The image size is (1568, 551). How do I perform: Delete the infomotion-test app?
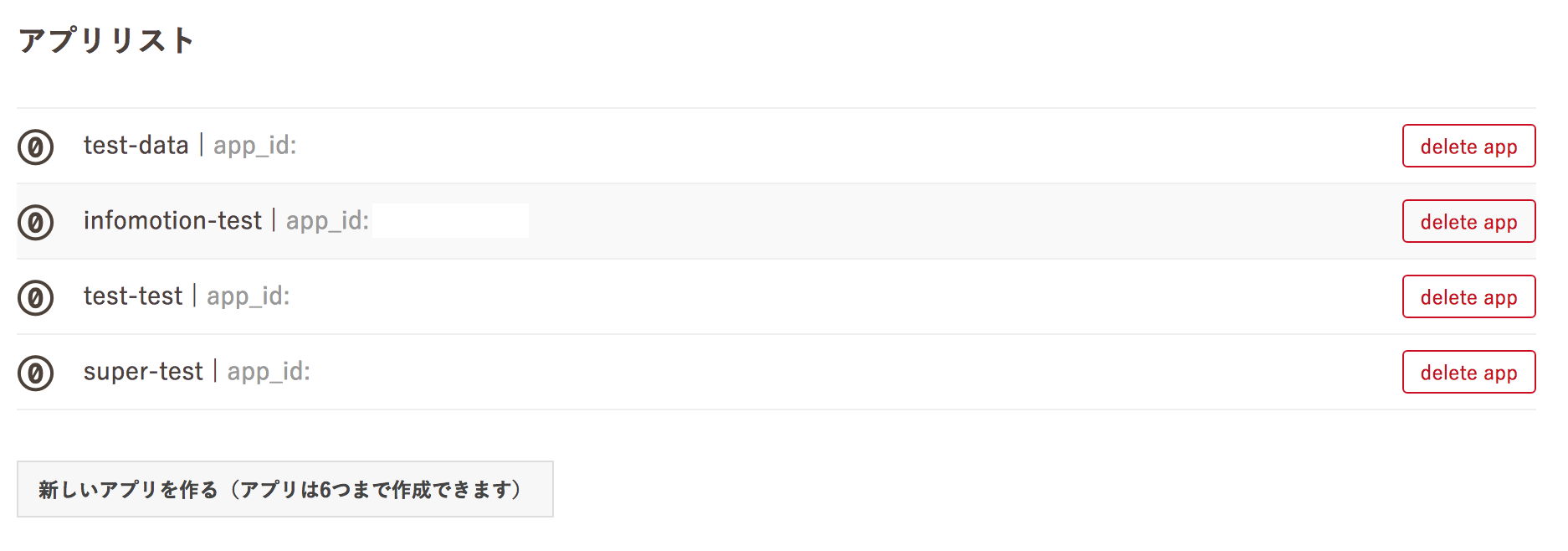click(x=1468, y=222)
